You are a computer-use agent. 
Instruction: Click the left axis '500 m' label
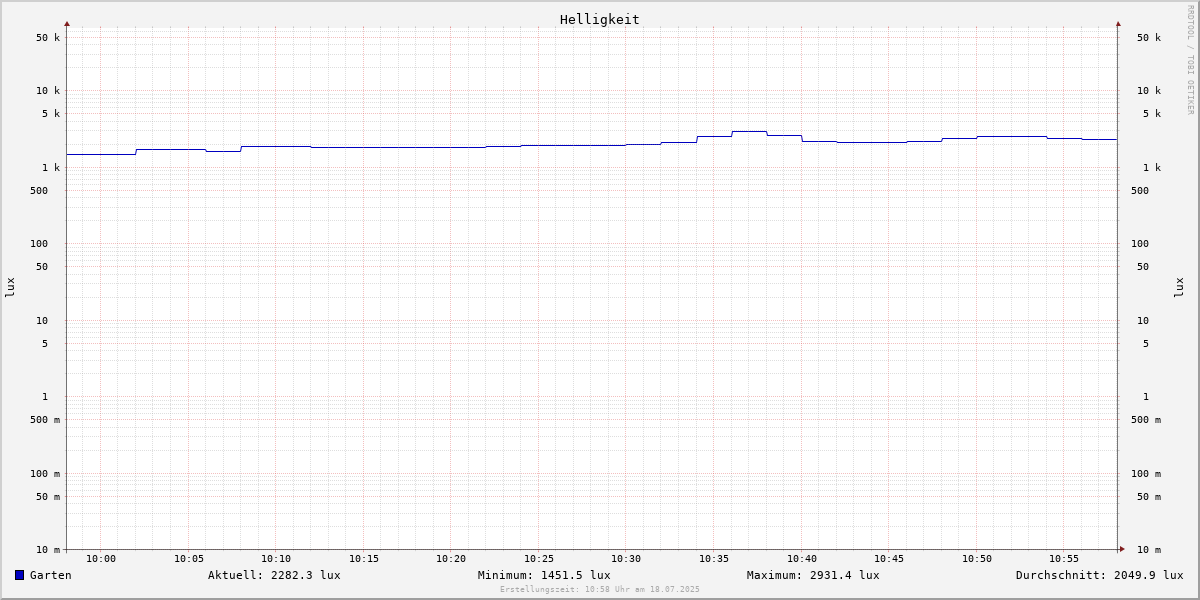coord(45,420)
